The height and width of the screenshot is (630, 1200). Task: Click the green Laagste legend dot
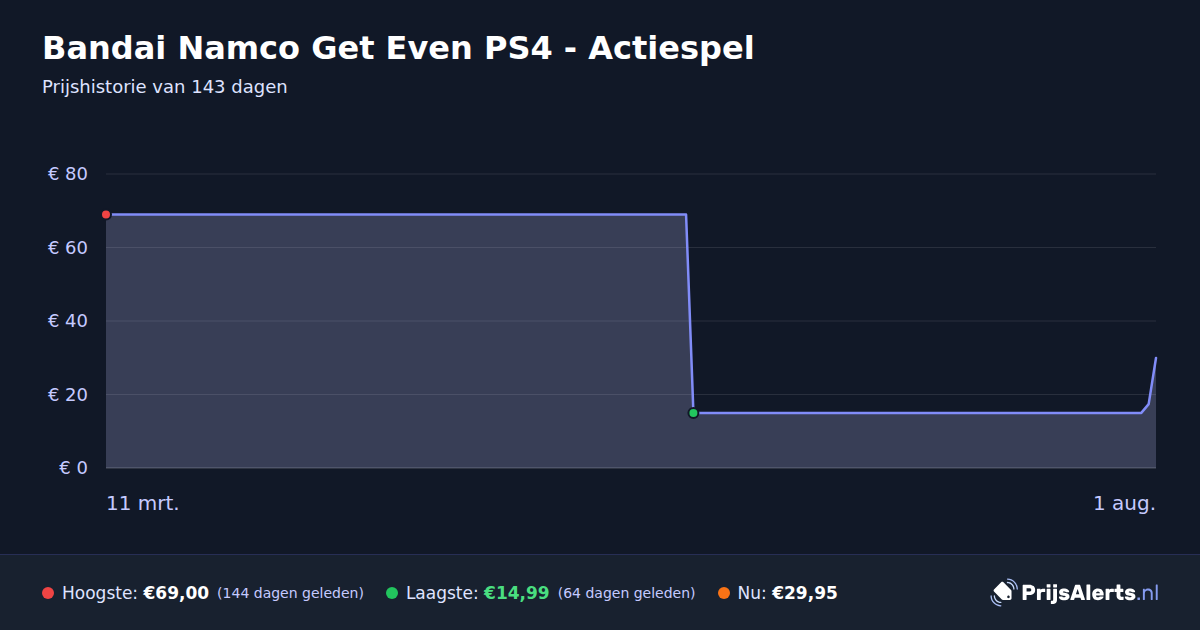pos(392,593)
